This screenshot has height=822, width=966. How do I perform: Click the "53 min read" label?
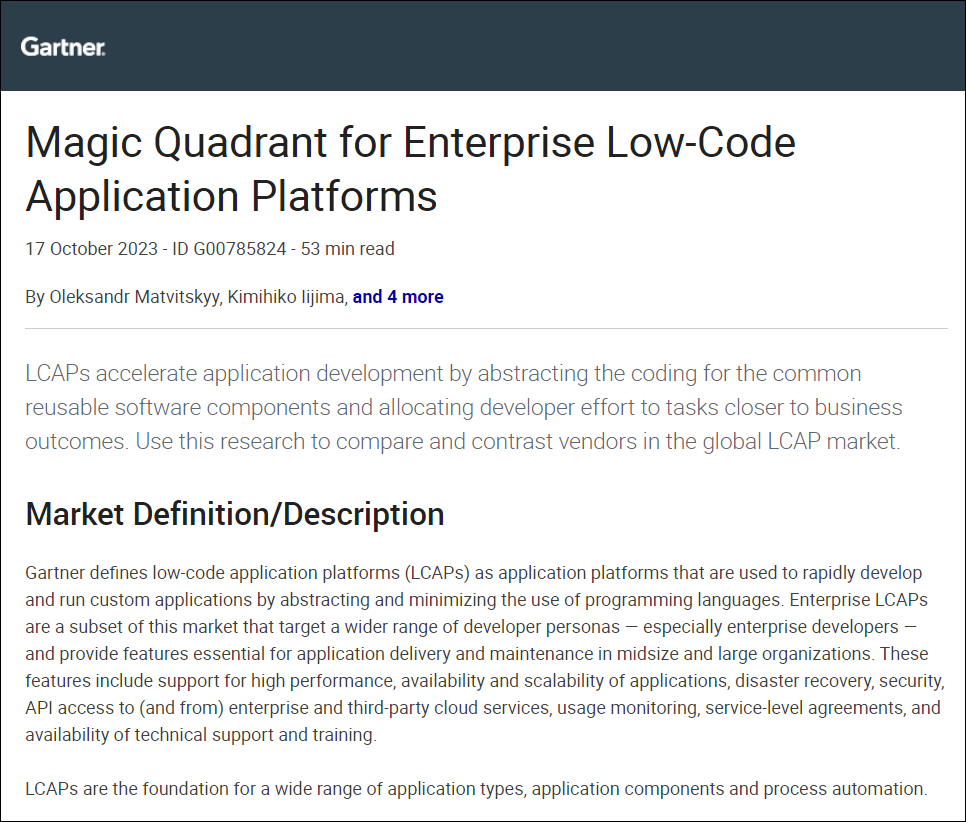347,249
